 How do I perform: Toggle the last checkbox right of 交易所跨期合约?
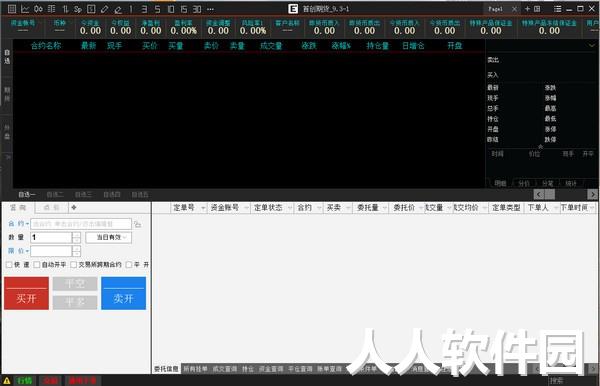tap(129, 264)
